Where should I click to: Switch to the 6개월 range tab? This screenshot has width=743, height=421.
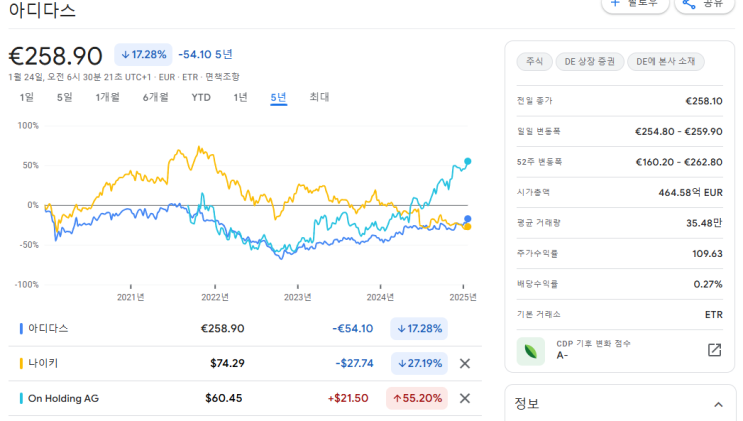point(155,97)
